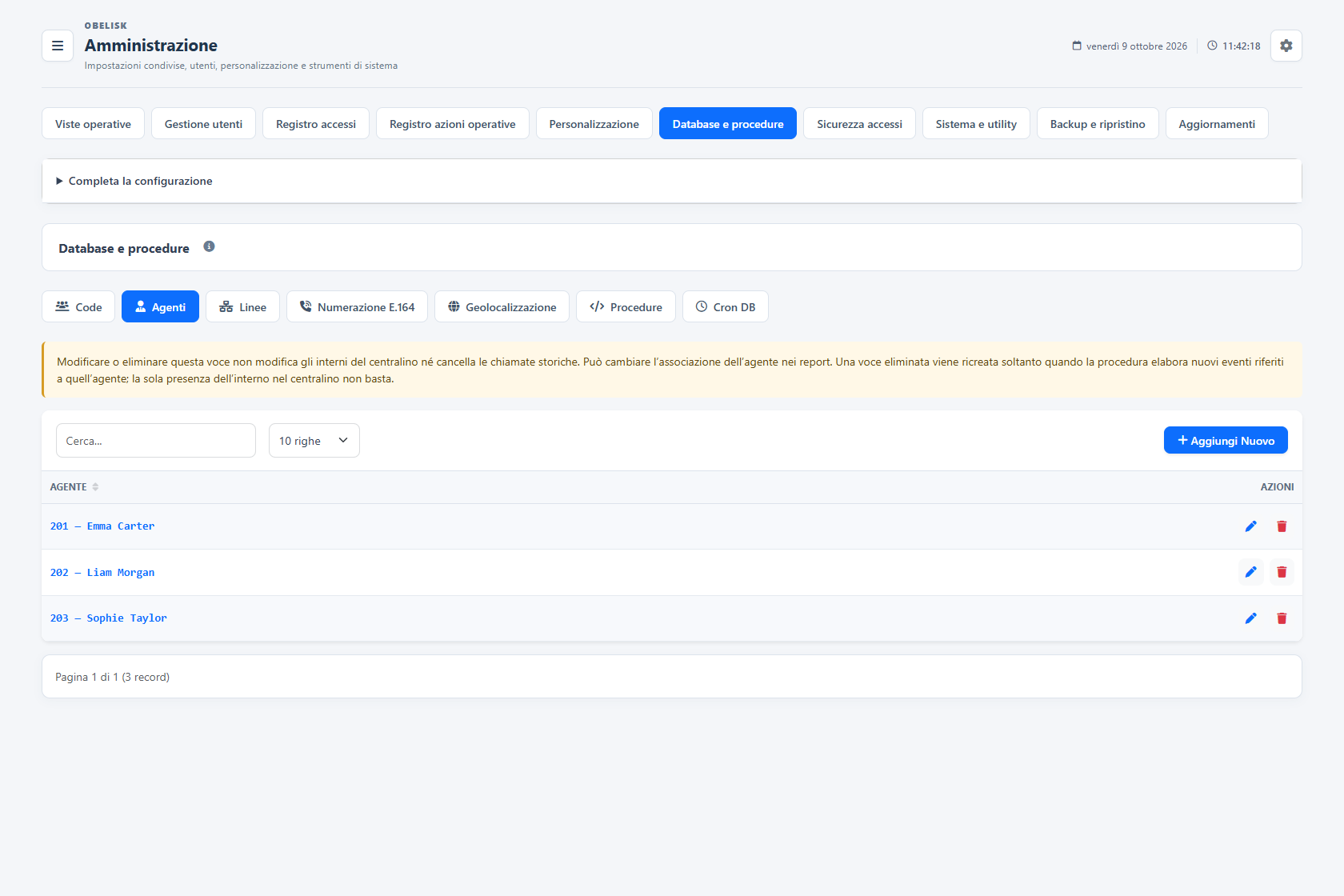
Task: Go to Viste operative tab
Action: (93, 123)
